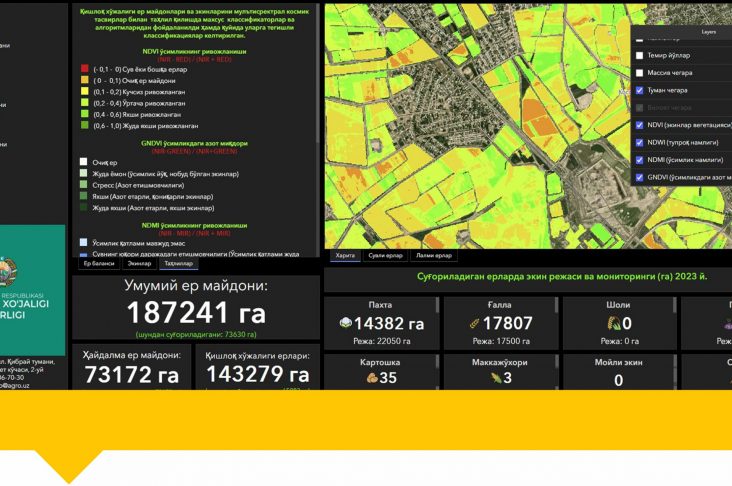Open the Экинлар tab
732x486 pixels.
pyautogui.click(x=139, y=264)
